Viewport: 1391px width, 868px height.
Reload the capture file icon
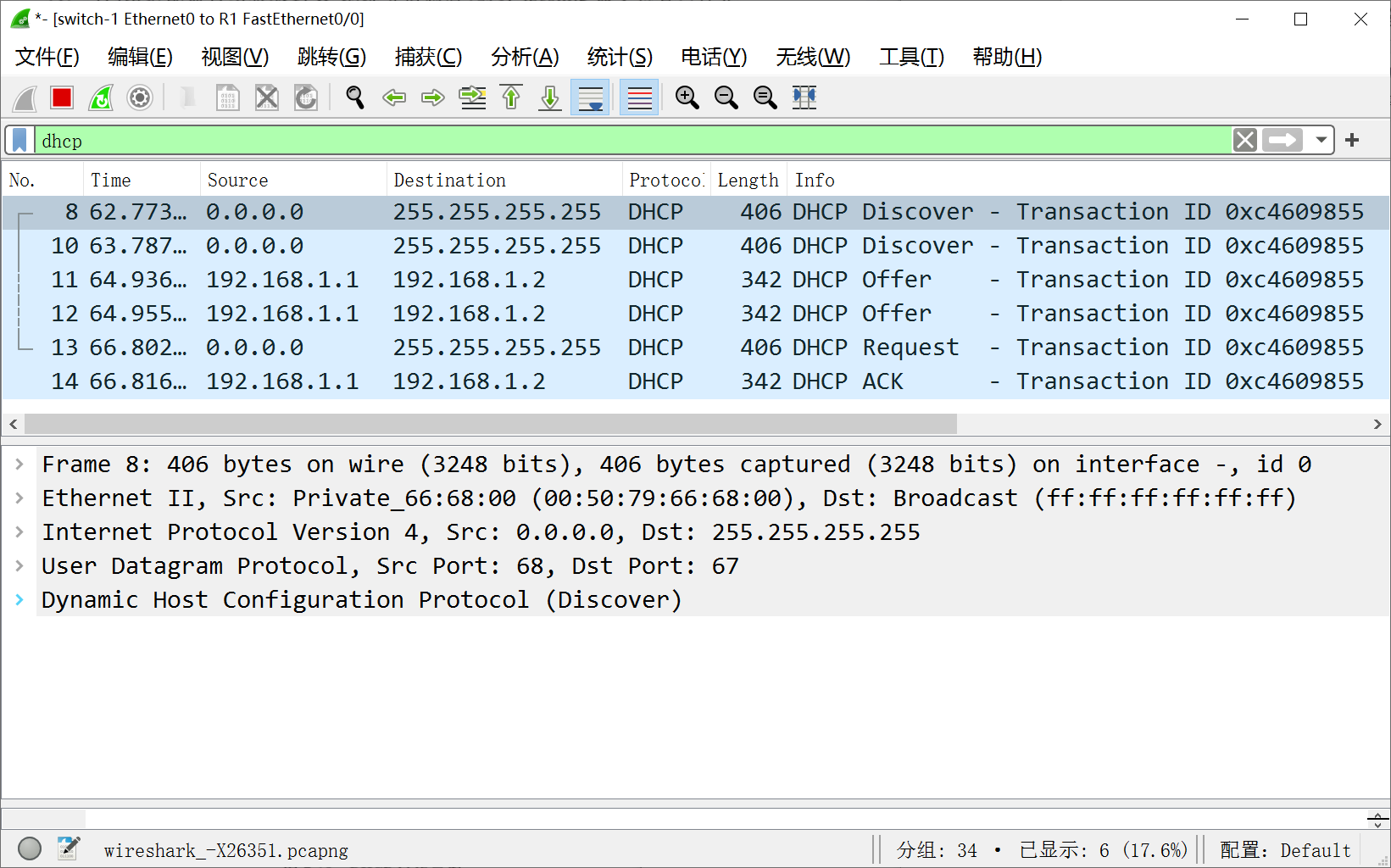305,97
